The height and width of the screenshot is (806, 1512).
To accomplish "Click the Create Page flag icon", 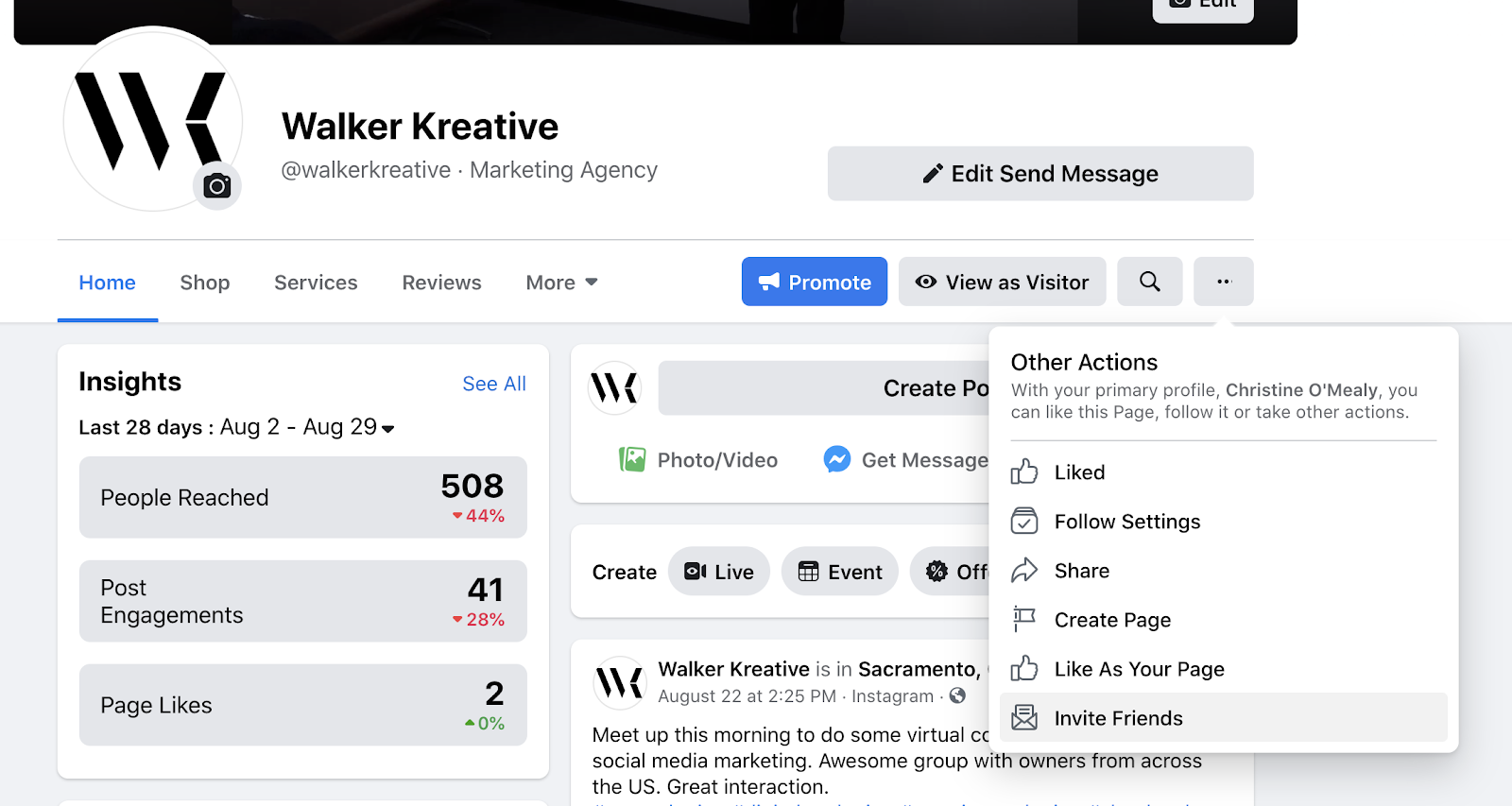I will tap(1024, 620).
